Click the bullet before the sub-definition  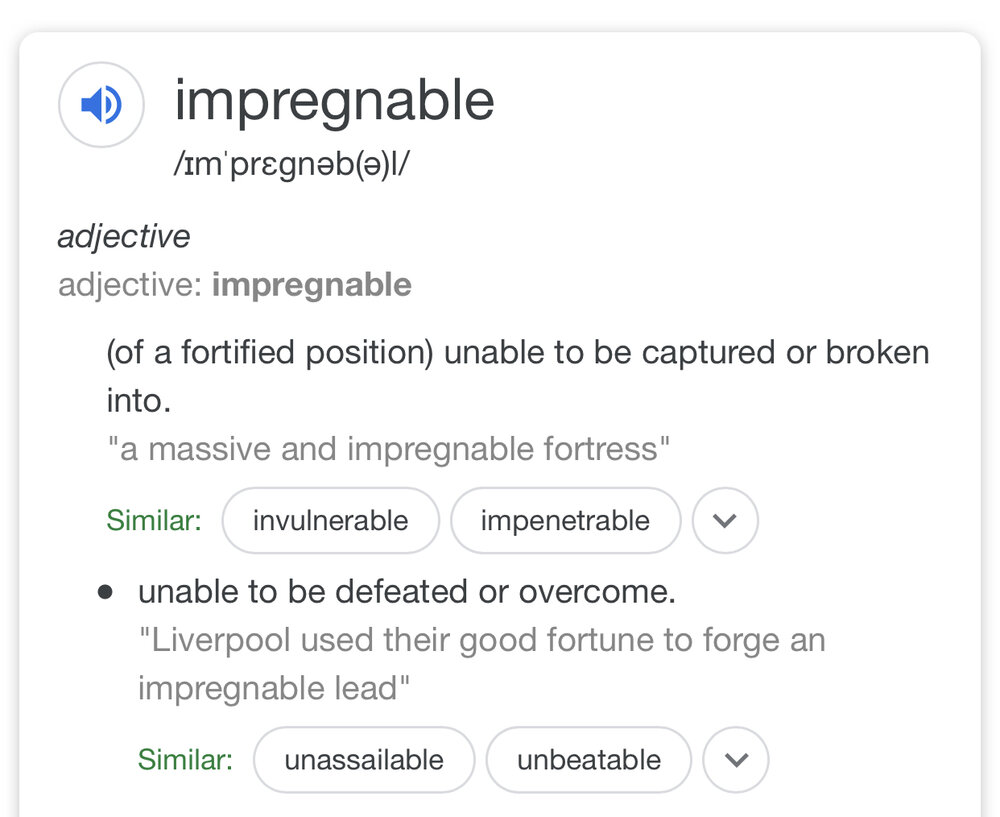[105, 593]
